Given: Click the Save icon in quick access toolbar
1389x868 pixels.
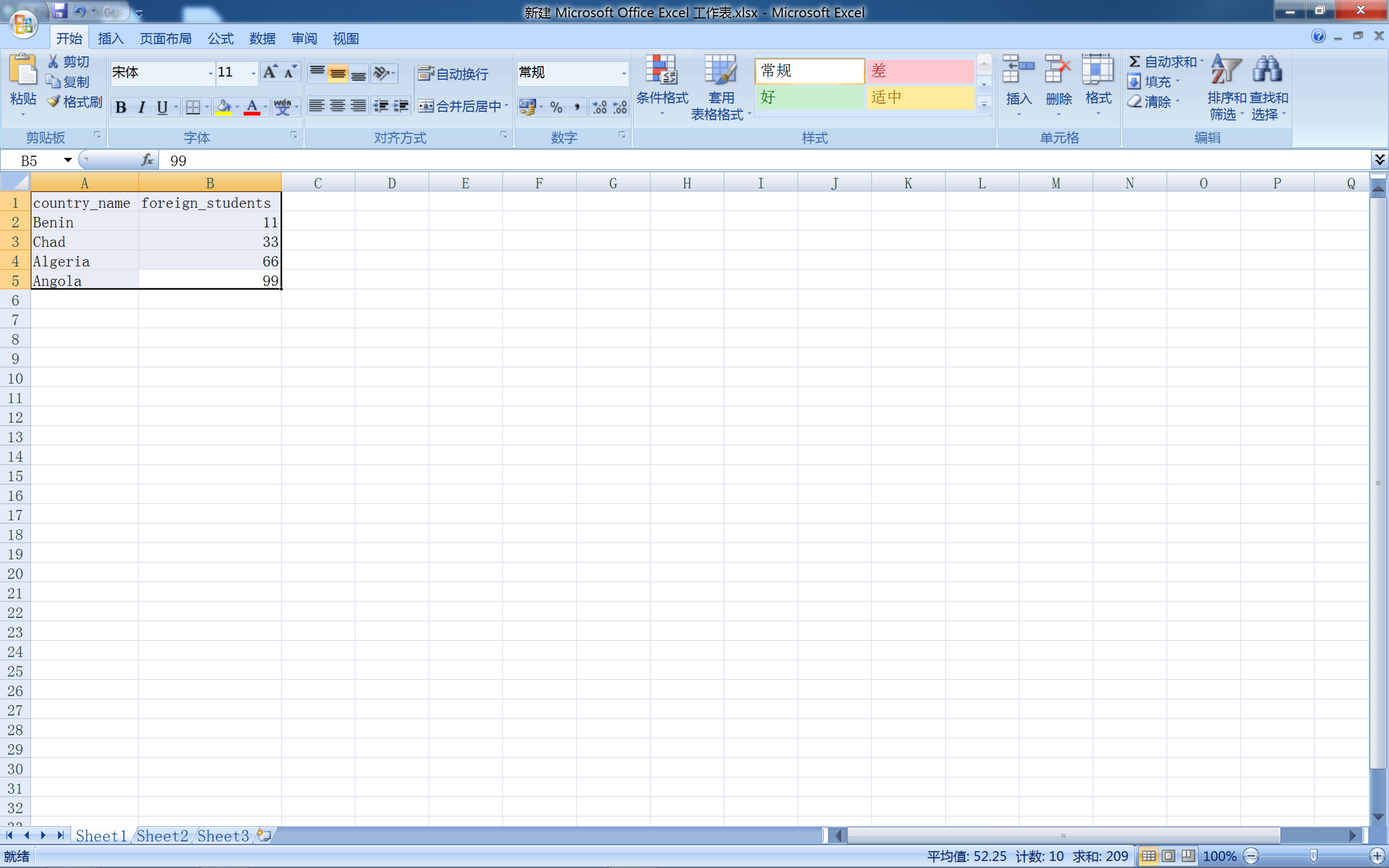Looking at the screenshot, I should click(x=60, y=11).
